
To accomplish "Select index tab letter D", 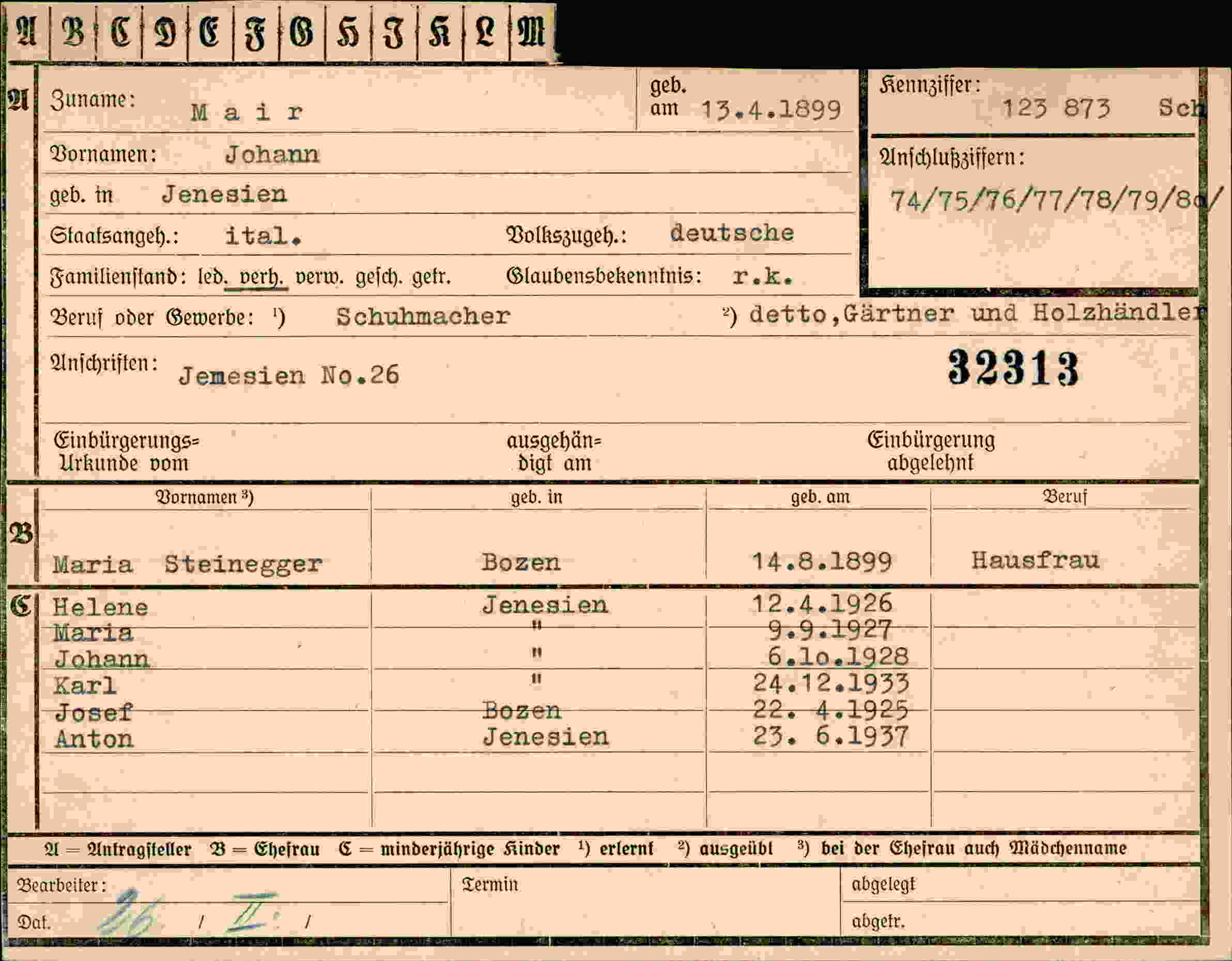I will point(165,32).
